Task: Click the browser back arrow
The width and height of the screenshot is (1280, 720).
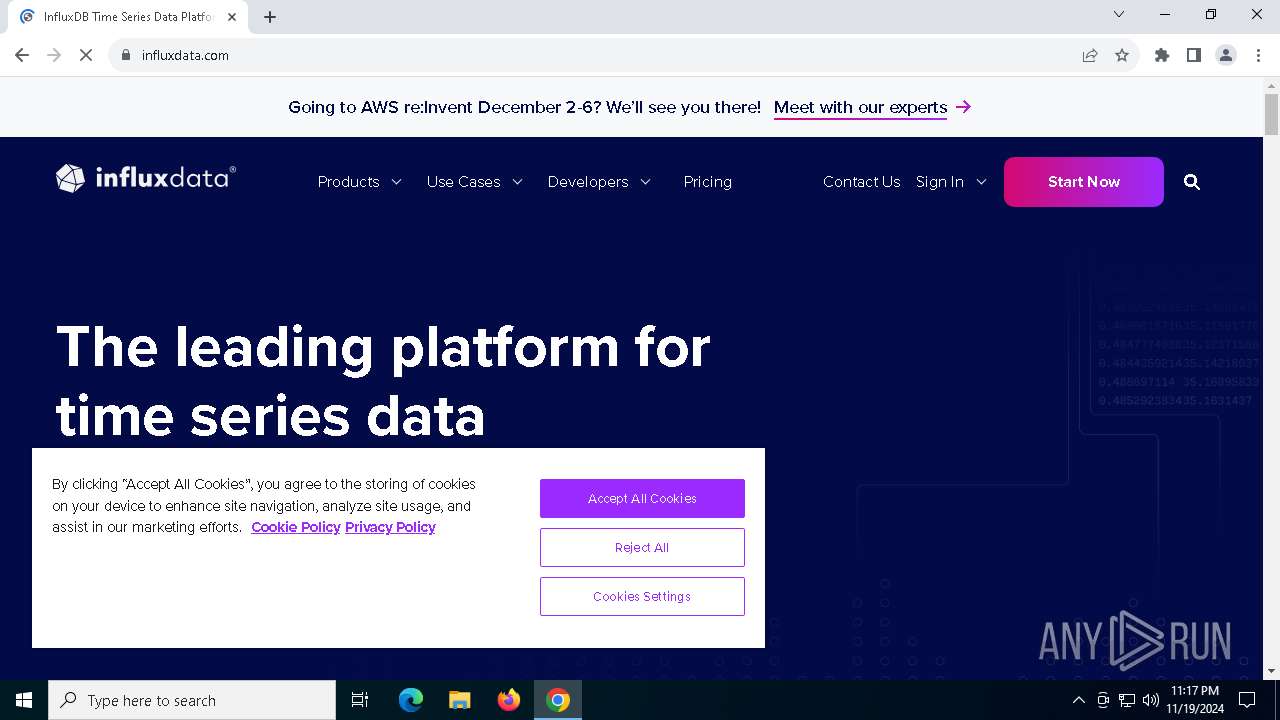Action: 22,55
